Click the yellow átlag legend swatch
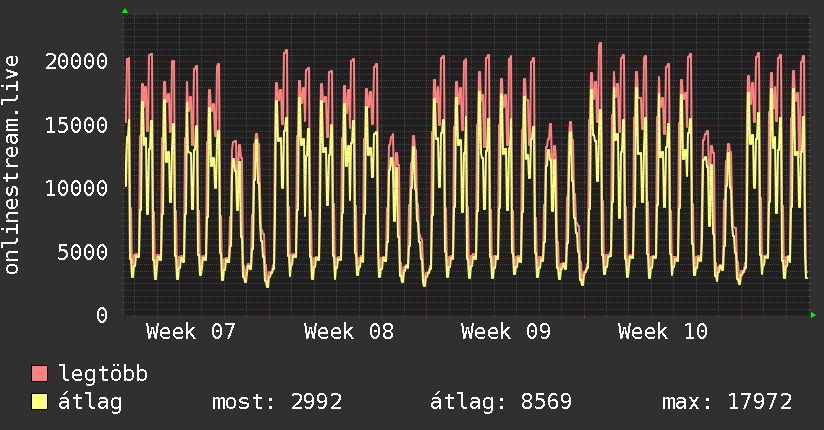The width and height of the screenshot is (824, 430). click(x=39, y=402)
